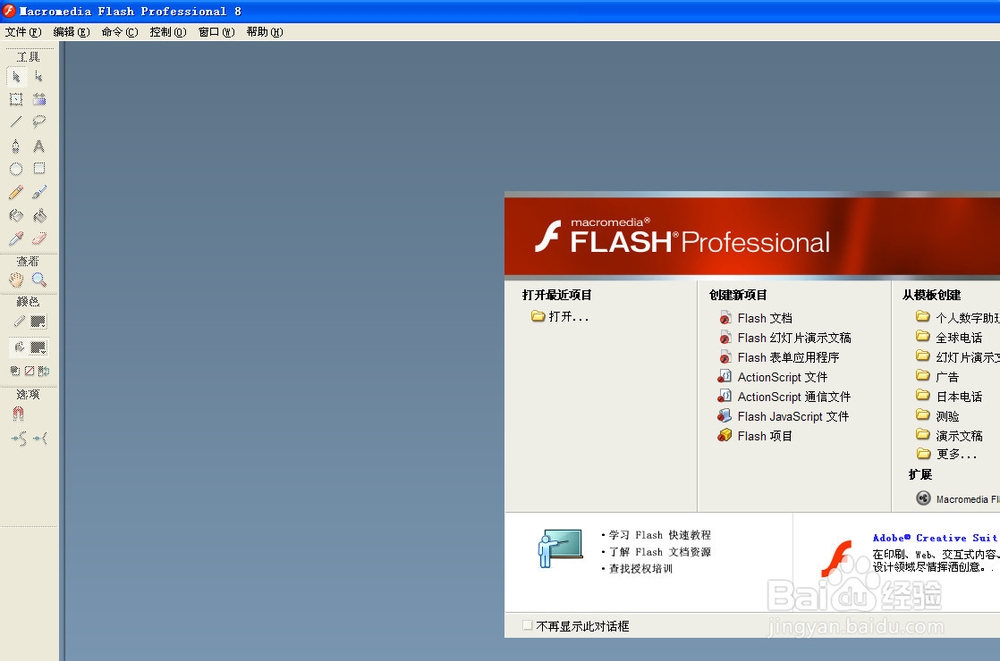Select the Eyedropper tool

coord(16,239)
